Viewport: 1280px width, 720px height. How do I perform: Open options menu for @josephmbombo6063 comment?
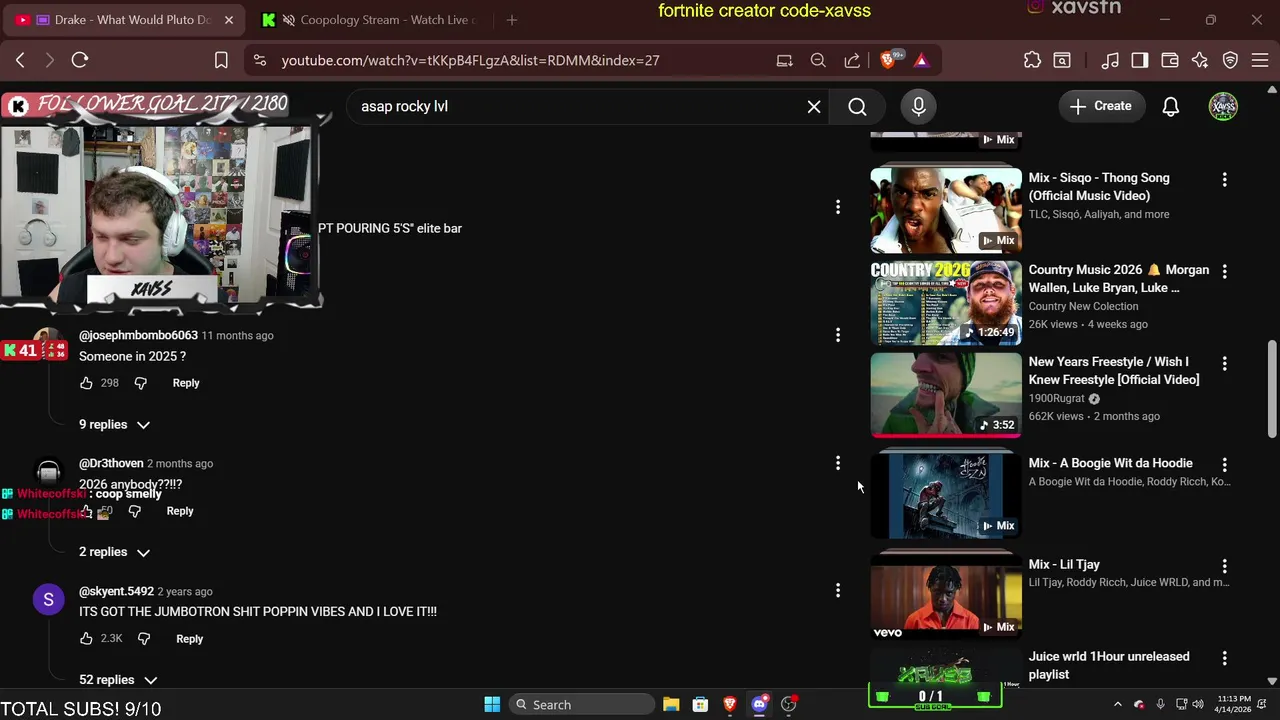click(838, 335)
